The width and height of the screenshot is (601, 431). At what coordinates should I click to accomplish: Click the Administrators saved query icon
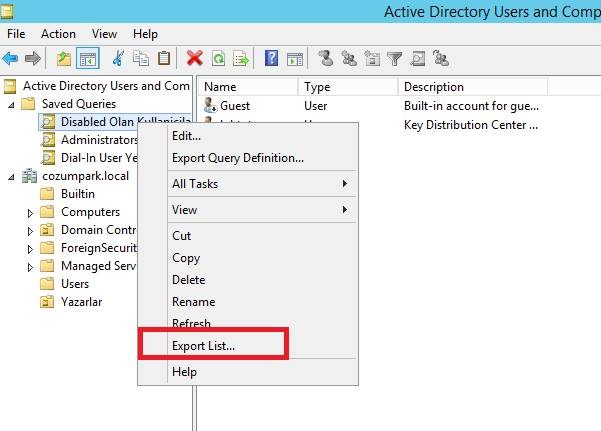click(x=48, y=140)
